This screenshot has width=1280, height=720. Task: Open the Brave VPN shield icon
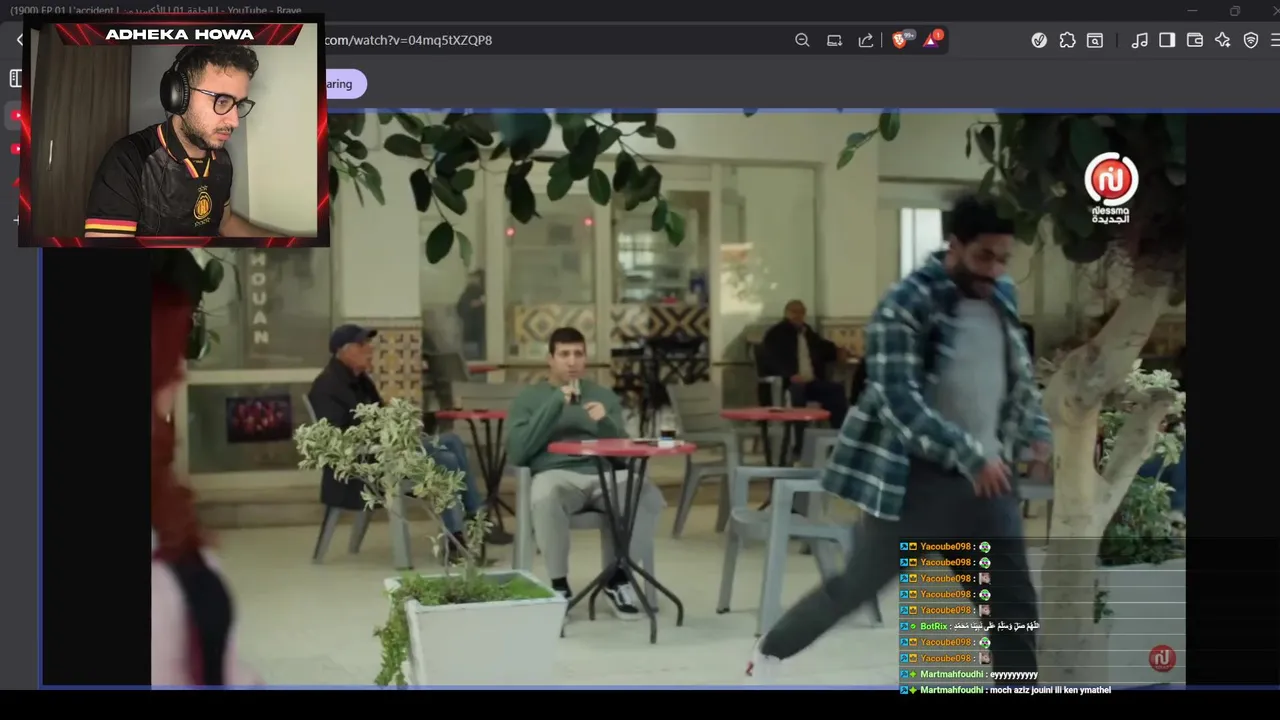click(x=1251, y=40)
